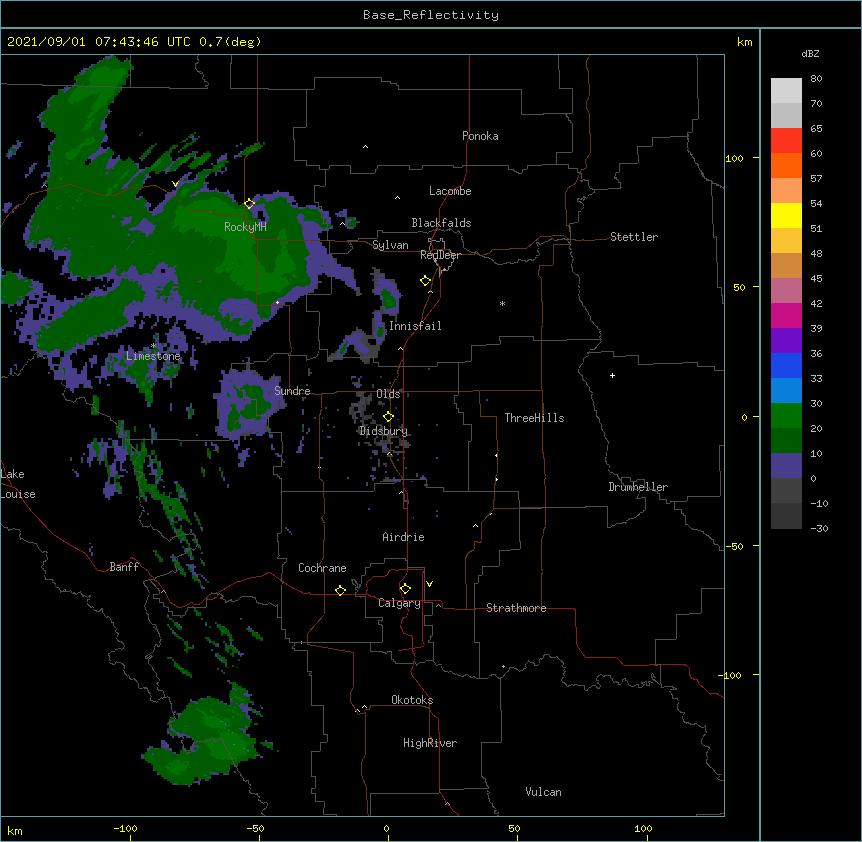Click the HighRiver label

430,743
